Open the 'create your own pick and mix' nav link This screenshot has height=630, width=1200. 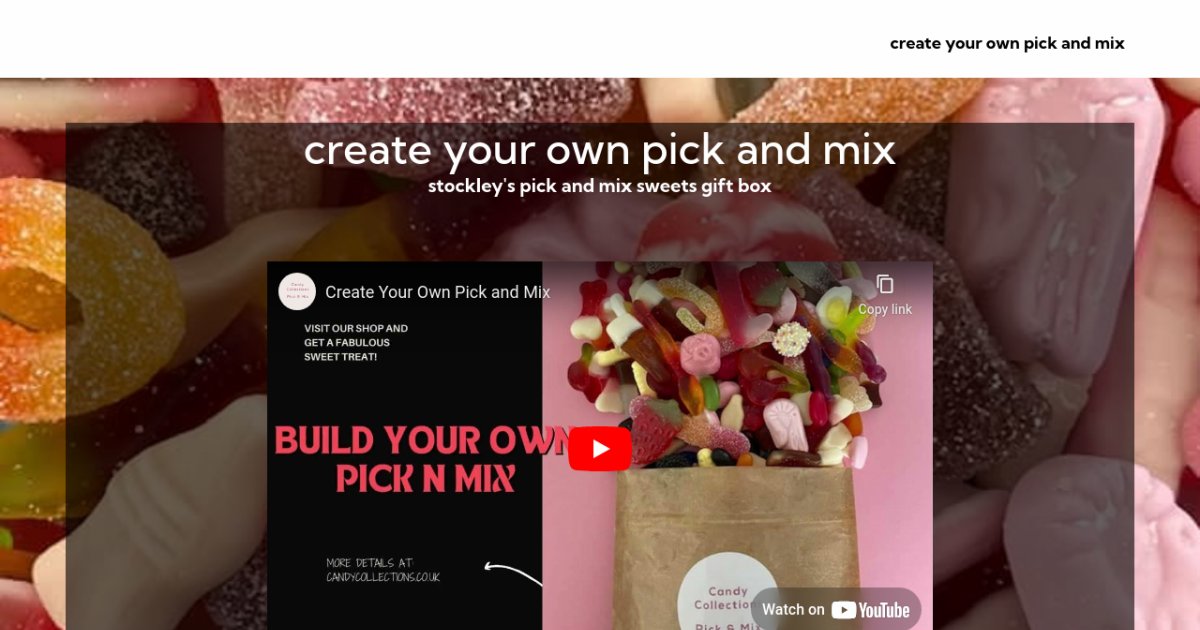[x=1007, y=43]
